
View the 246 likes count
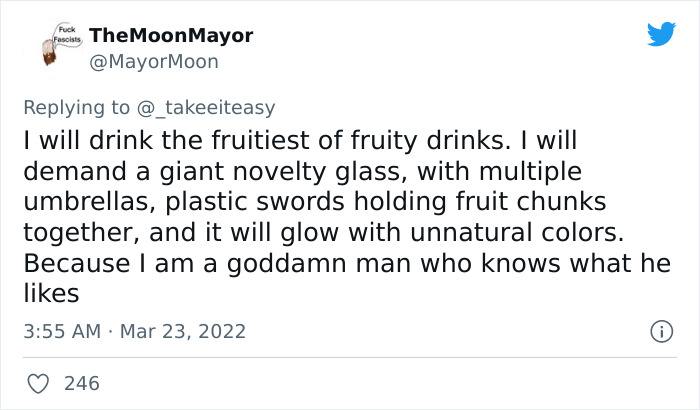[x=81, y=382]
